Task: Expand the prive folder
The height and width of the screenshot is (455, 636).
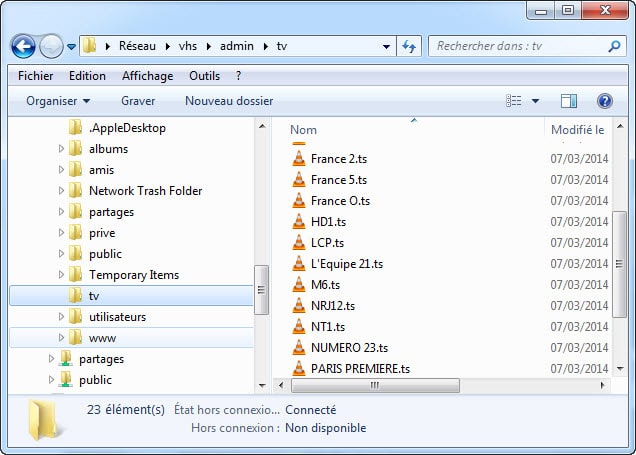Action: [61, 233]
